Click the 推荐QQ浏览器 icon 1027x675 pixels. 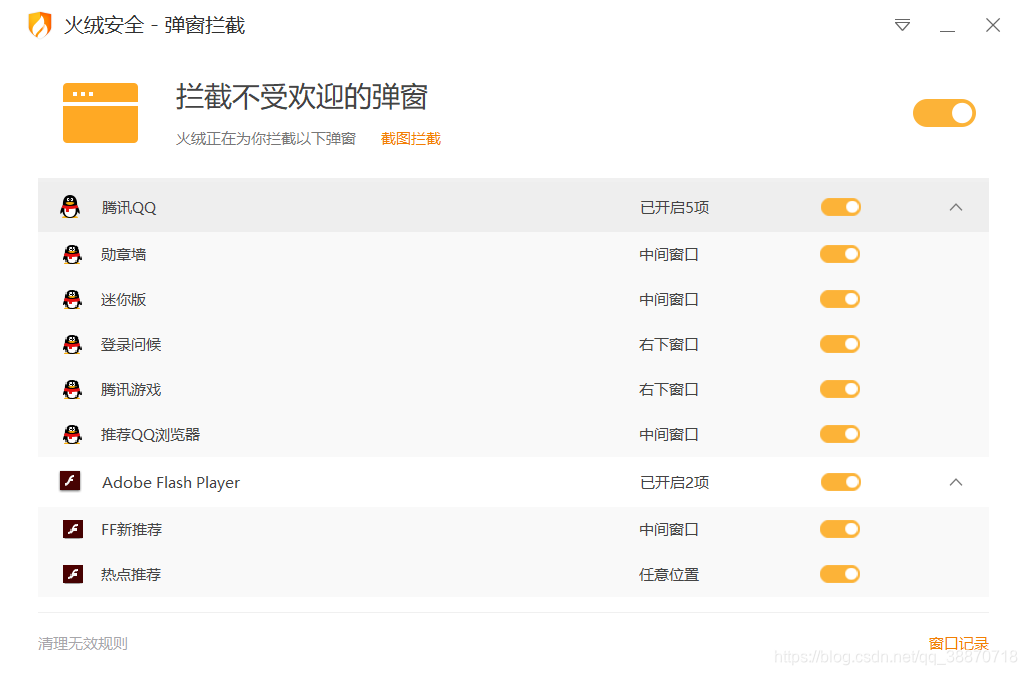tap(71, 434)
